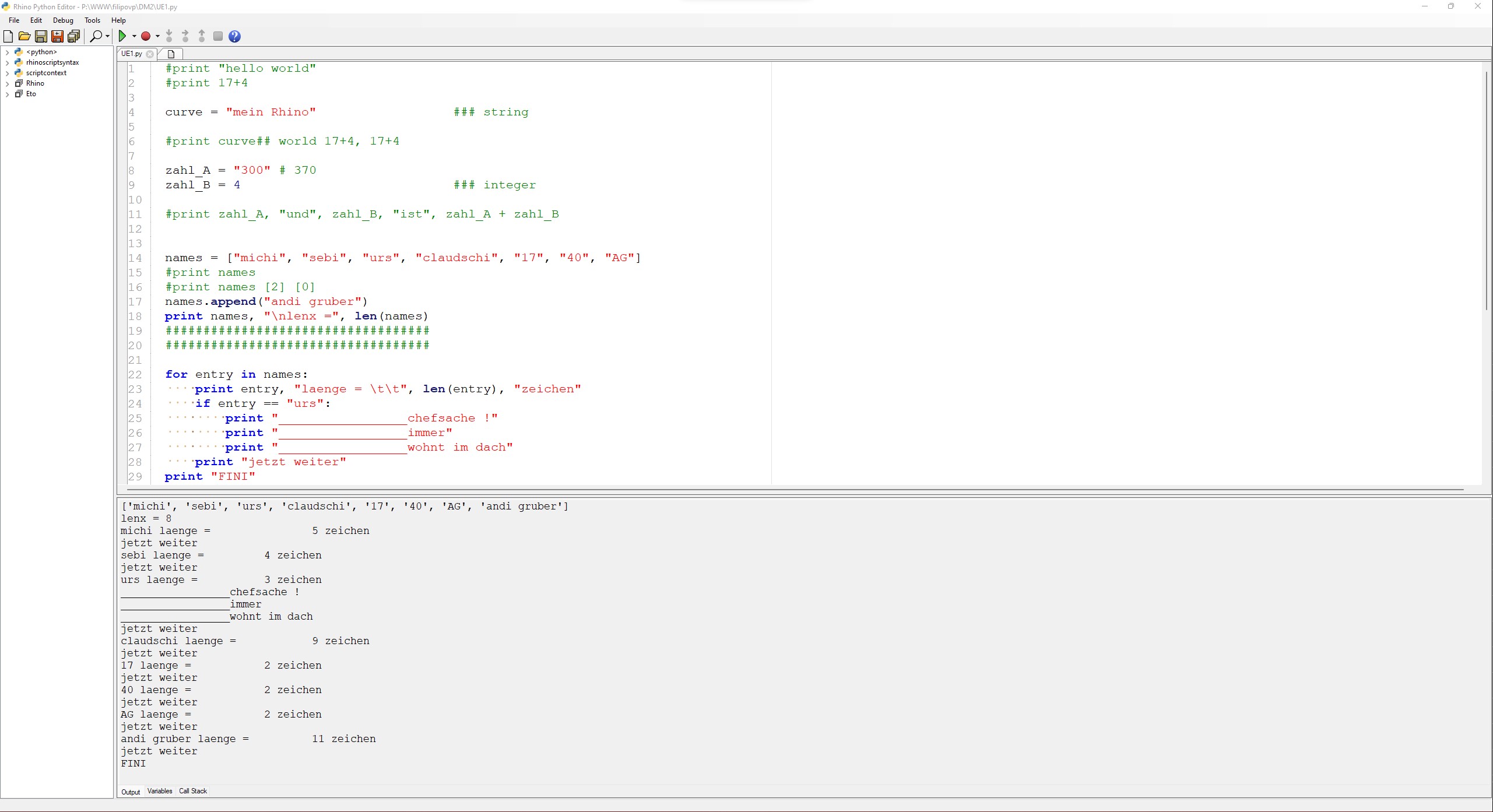Select the Step Out up-arrow icon
The height and width of the screenshot is (812, 1493).
(x=201, y=36)
